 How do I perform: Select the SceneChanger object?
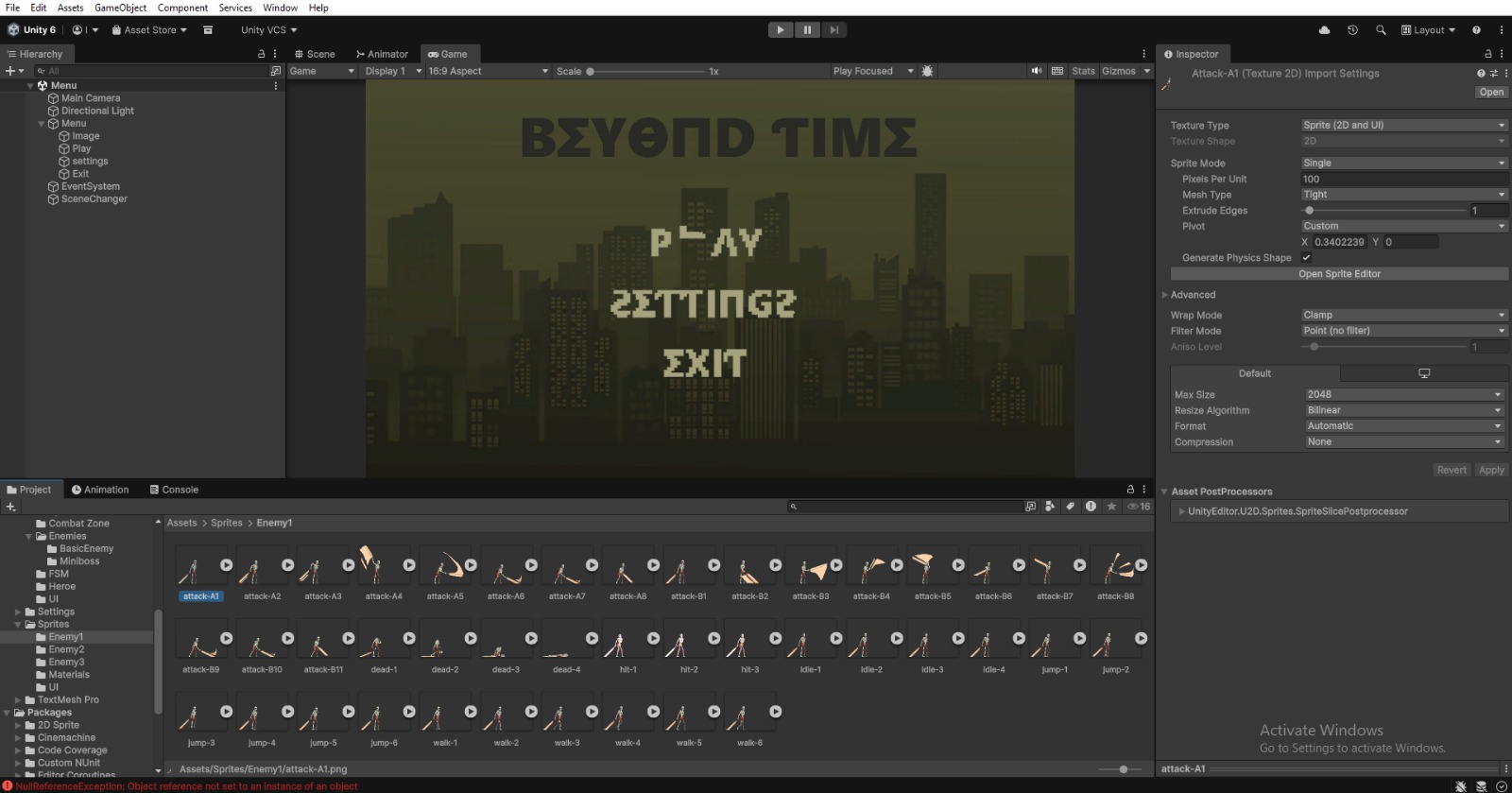click(x=94, y=199)
